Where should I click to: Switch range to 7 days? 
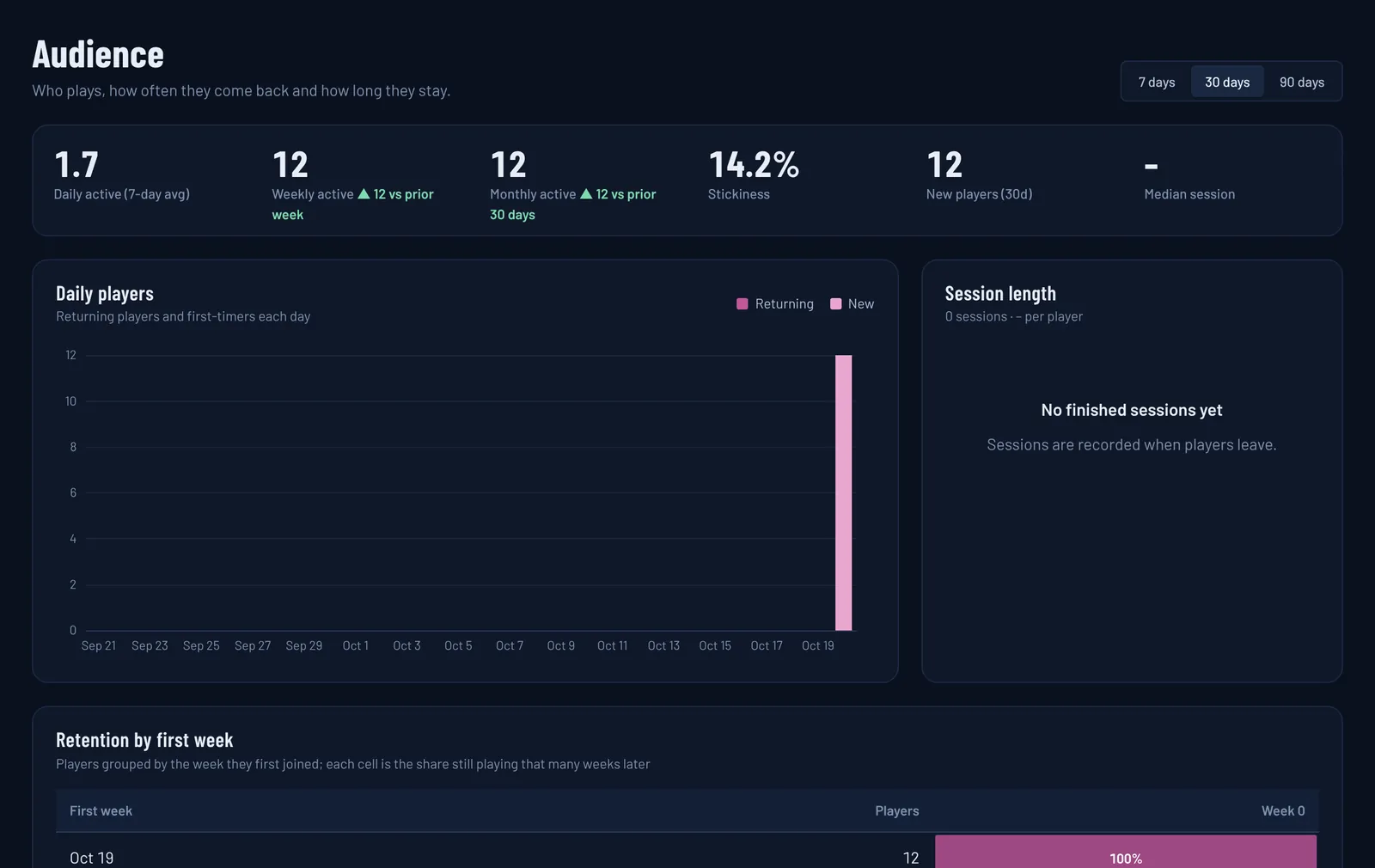pyautogui.click(x=1157, y=83)
